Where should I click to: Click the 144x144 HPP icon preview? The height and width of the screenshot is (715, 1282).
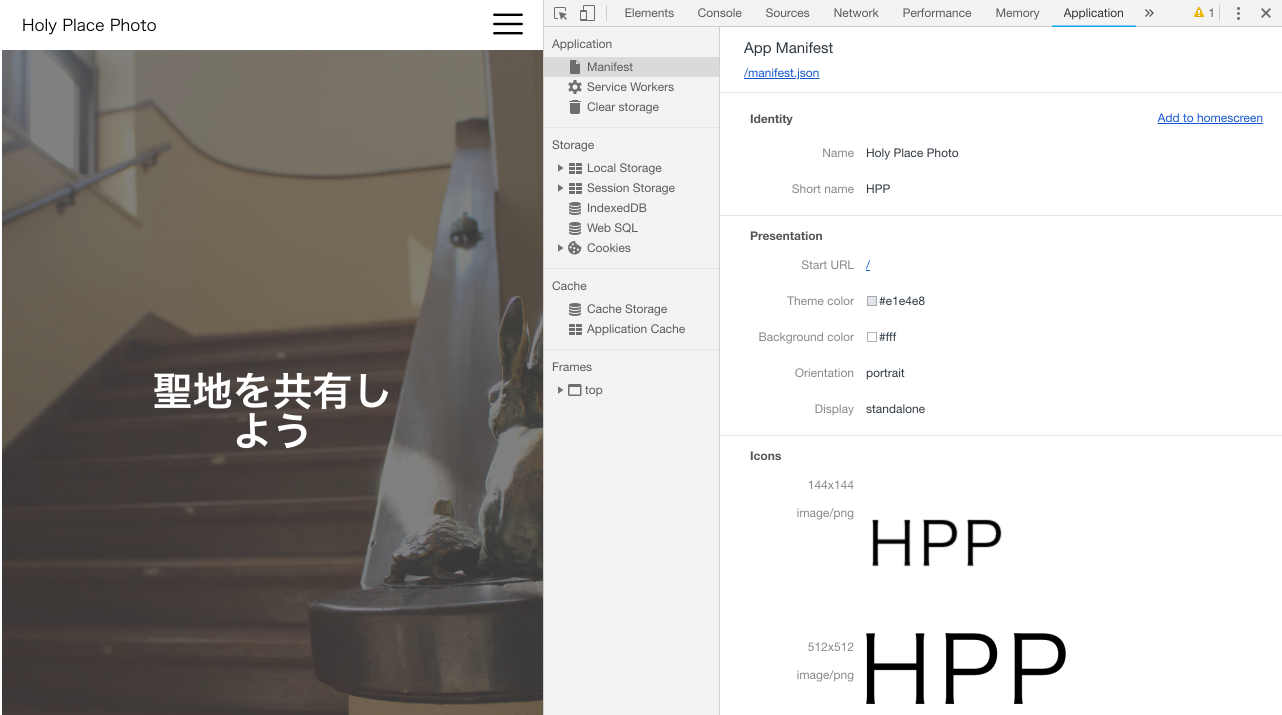[x=937, y=543]
